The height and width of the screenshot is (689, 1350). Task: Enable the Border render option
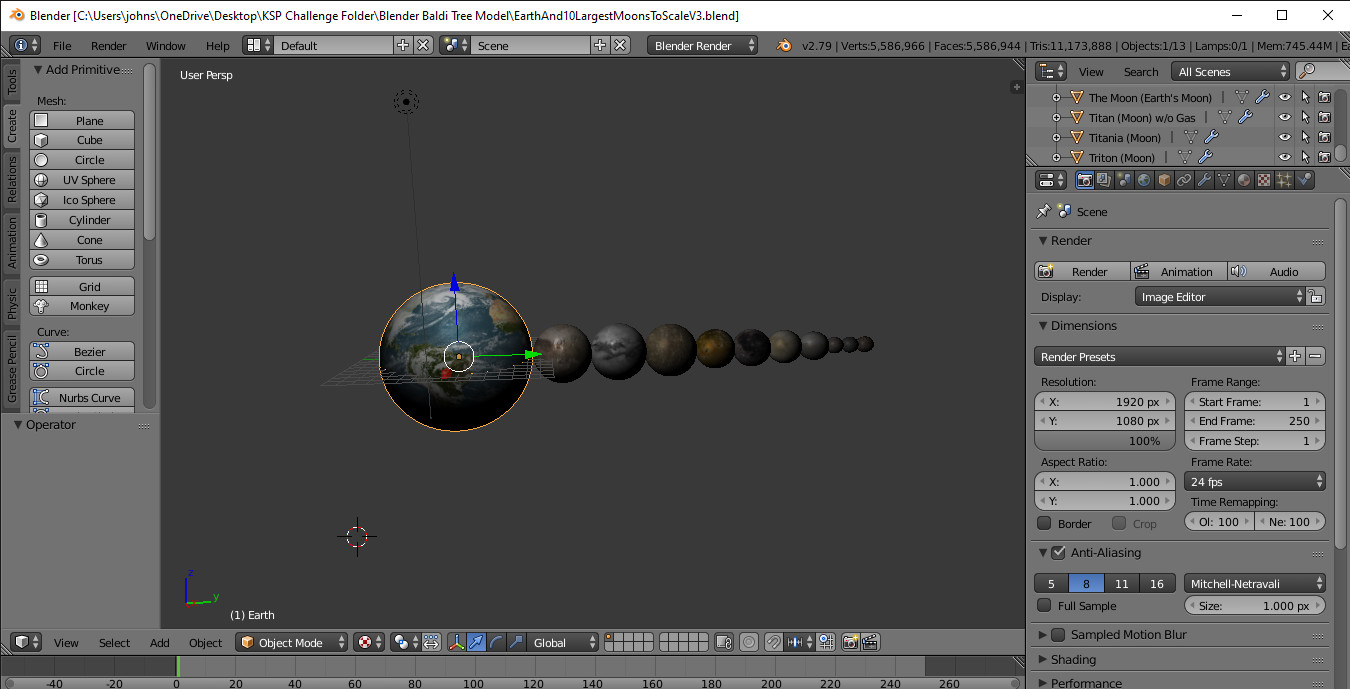point(1046,523)
